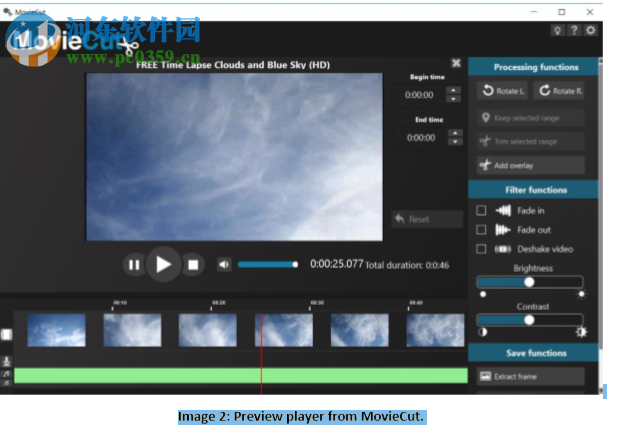
Task: Select the first timeline thumbnail
Action: [x=56, y=330]
